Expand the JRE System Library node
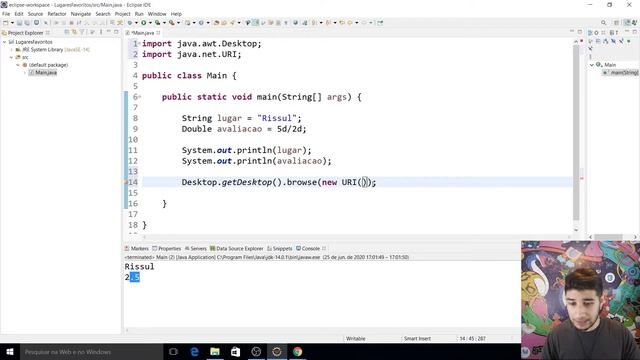The height and width of the screenshot is (360, 640). (x=11, y=49)
